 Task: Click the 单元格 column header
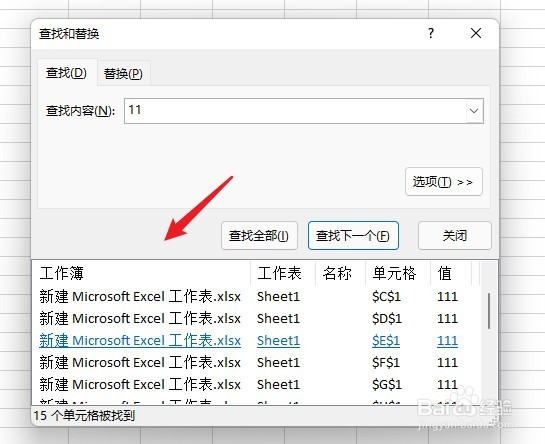(x=398, y=273)
